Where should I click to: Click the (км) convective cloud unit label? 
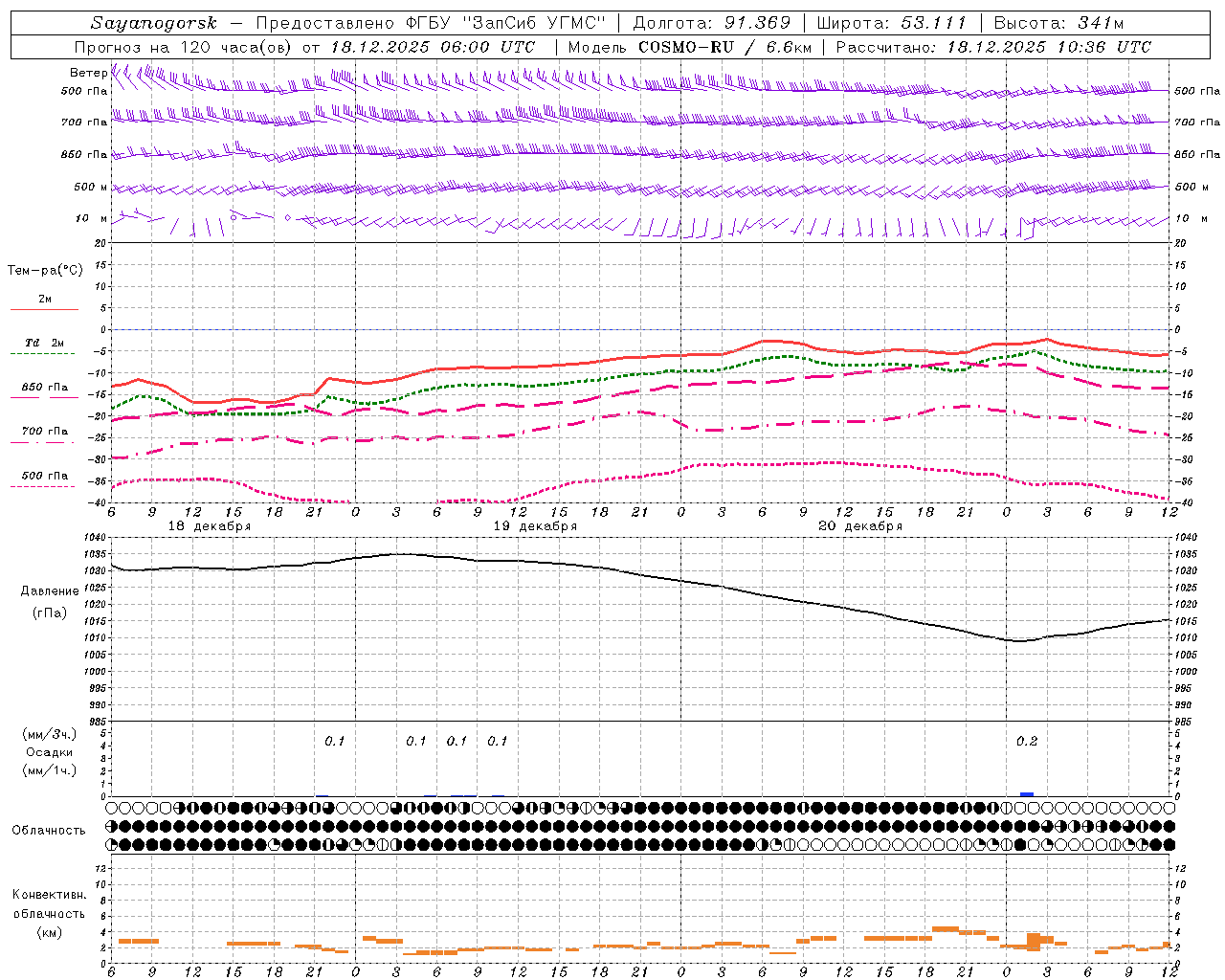tap(49, 931)
